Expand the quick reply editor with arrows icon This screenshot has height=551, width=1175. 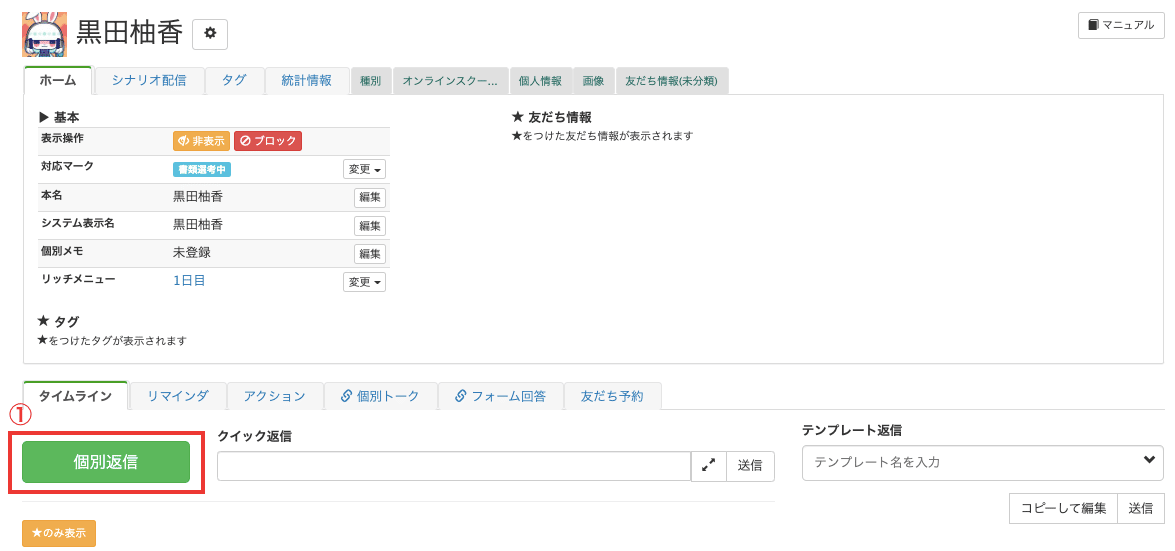click(x=708, y=466)
